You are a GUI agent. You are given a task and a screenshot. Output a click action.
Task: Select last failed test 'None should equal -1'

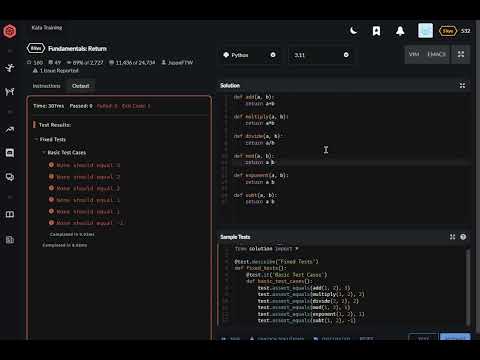[x=86, y=223]
